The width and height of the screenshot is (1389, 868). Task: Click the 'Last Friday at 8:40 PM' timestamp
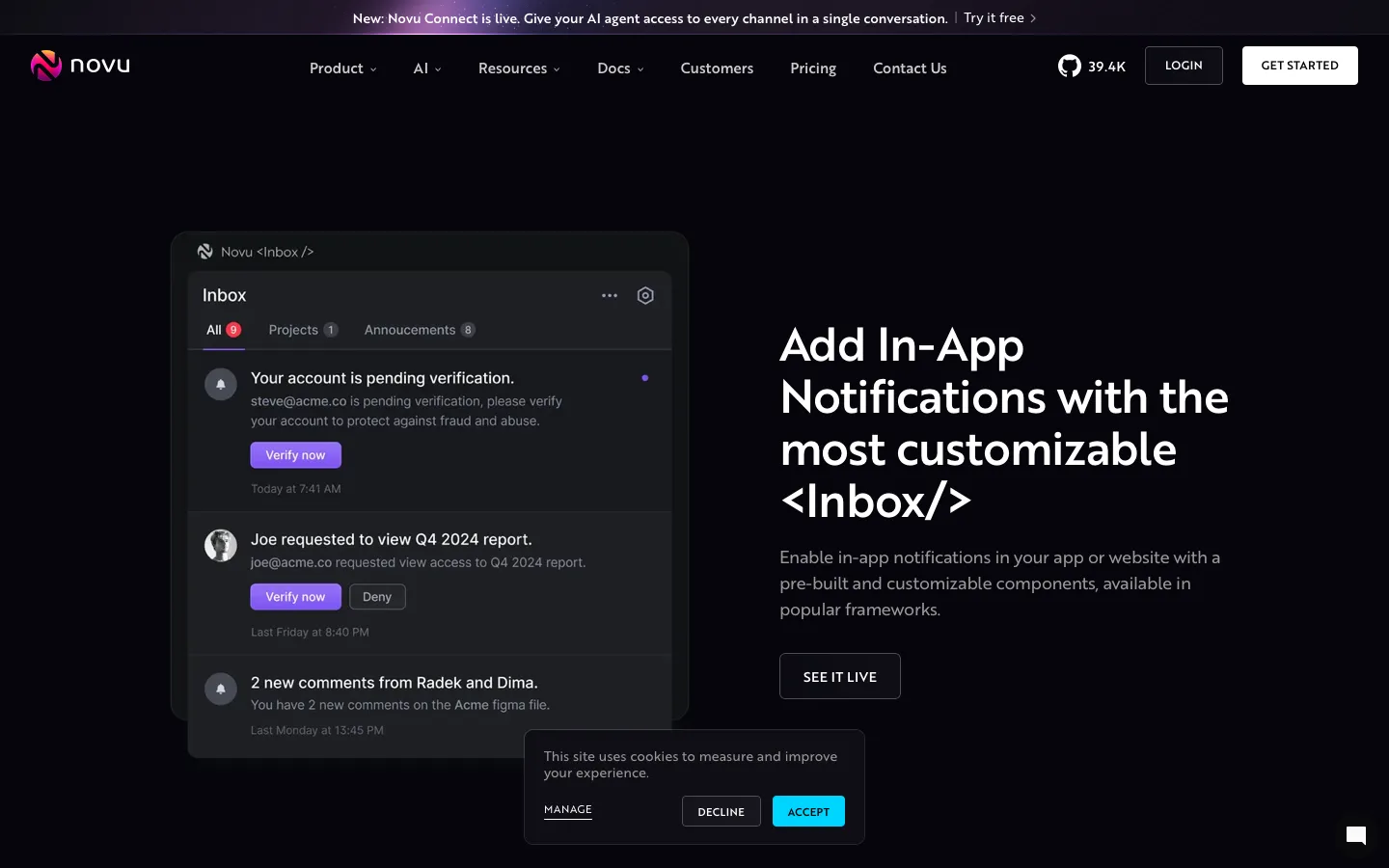(x=310, y=633)
